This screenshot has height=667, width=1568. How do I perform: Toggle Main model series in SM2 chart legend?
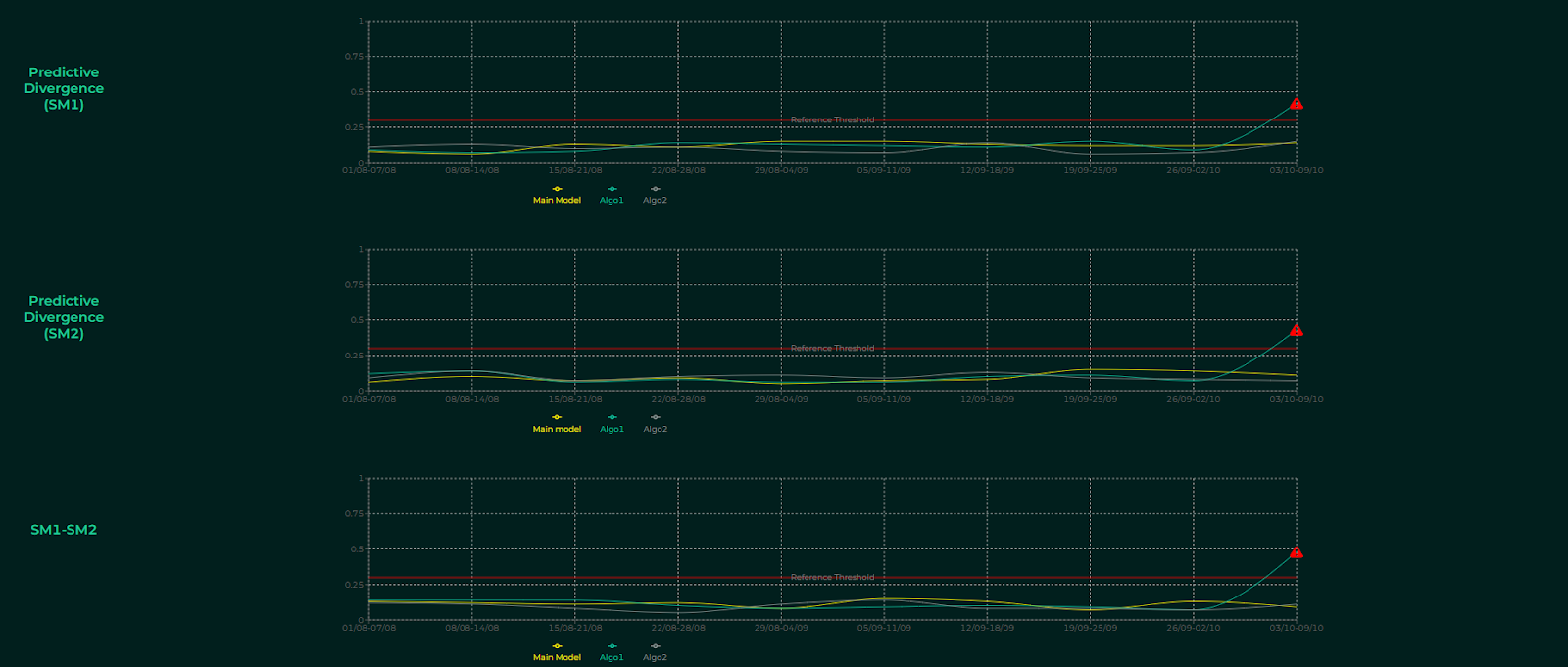click(557, 424)
